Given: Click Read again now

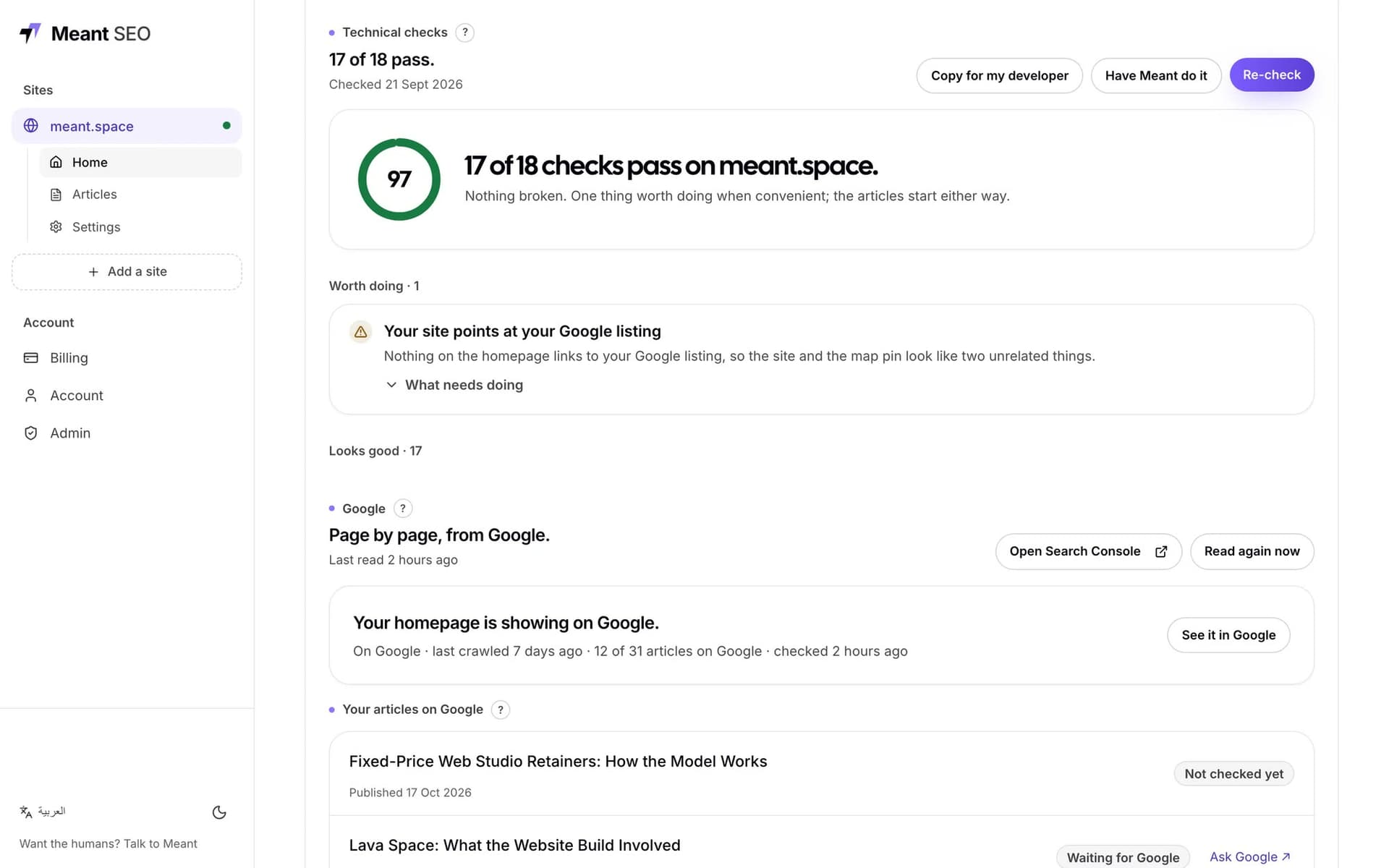Looking at the screenshot, I should tap(1252, 552).
